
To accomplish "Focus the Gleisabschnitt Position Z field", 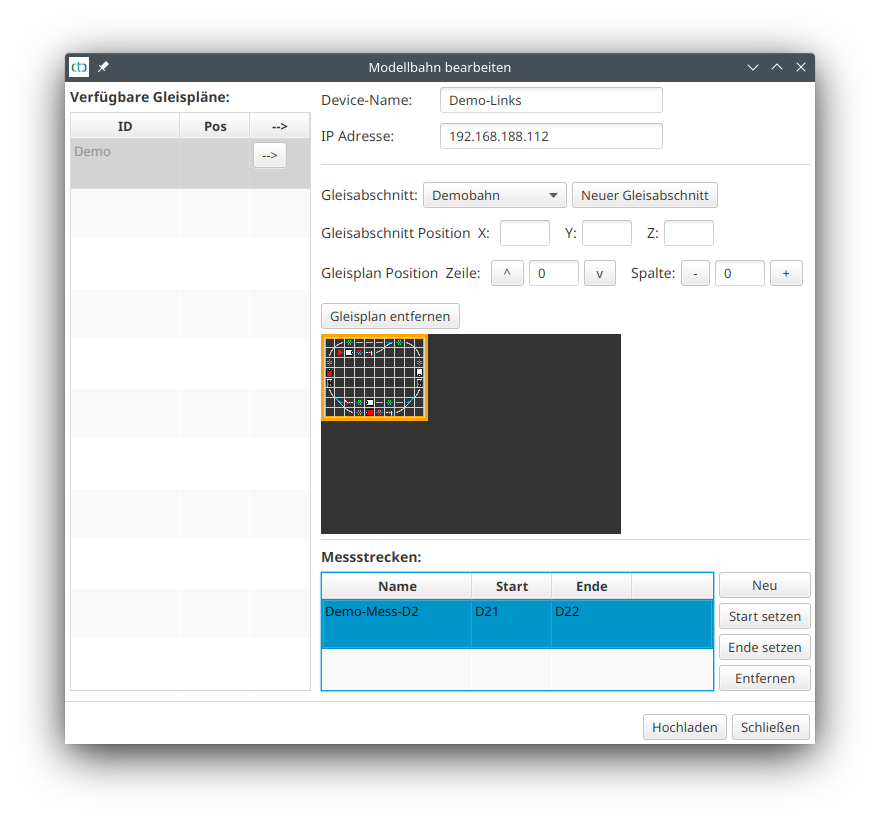I will click(688, 233).
